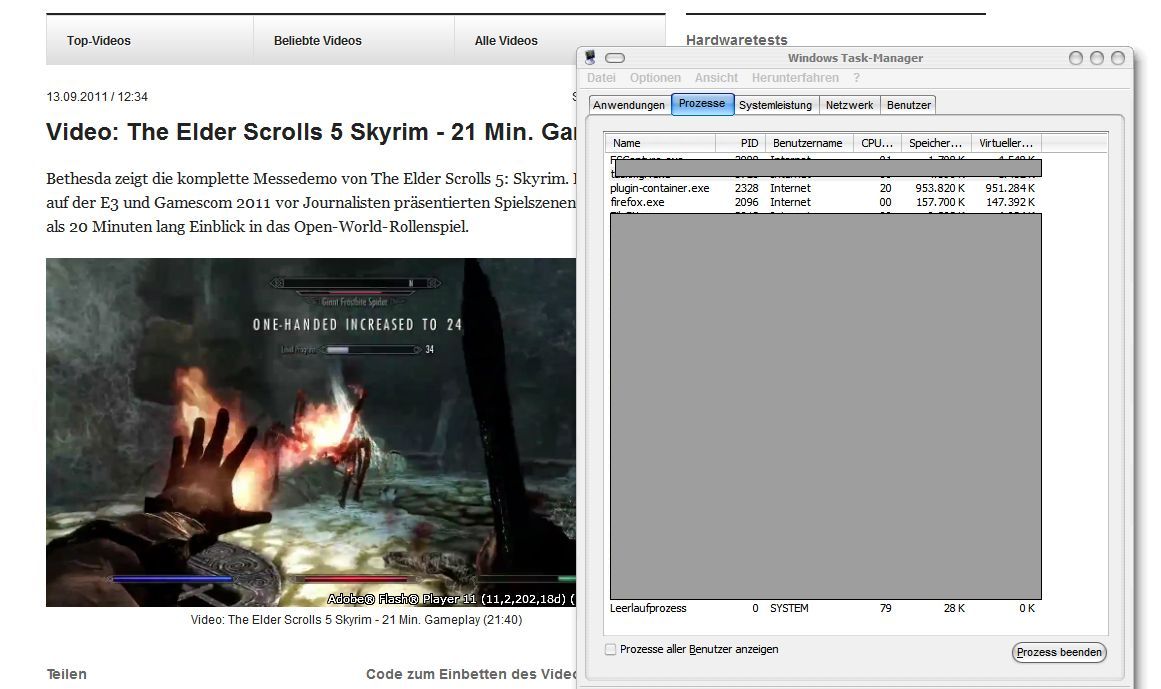Click the Task-Manager icon in the title bar
This screenshot has height=689, width=1161.
tap(590, 58)
